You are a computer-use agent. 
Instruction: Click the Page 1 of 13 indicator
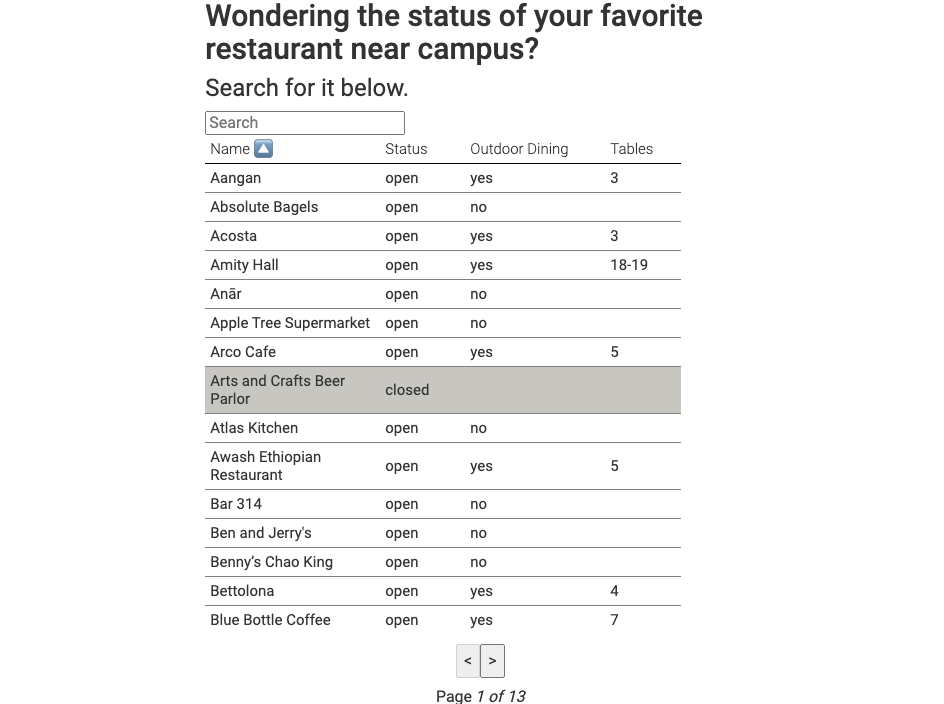click(480, 696)
